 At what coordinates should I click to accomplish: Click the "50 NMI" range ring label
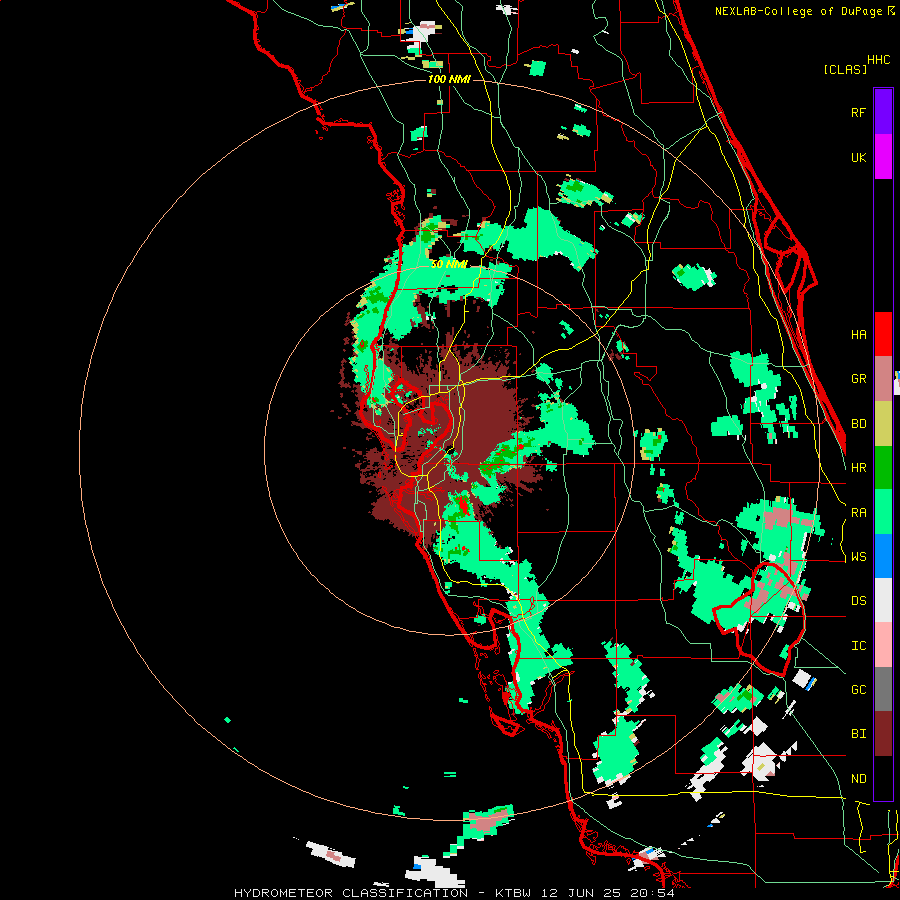pos(449,264)
